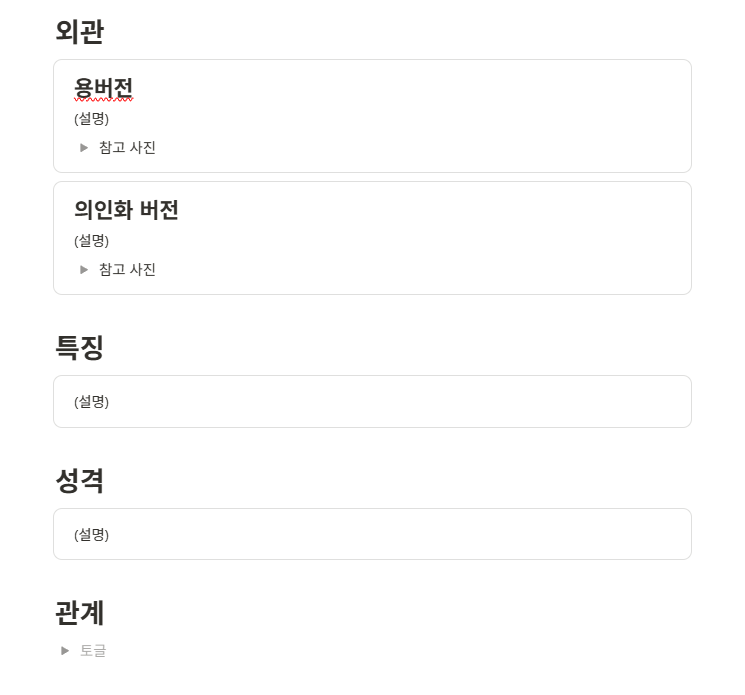Select the 특징 heading
Image resolution: width=745 pixels, height=695 pixels.
pos(79,348)
